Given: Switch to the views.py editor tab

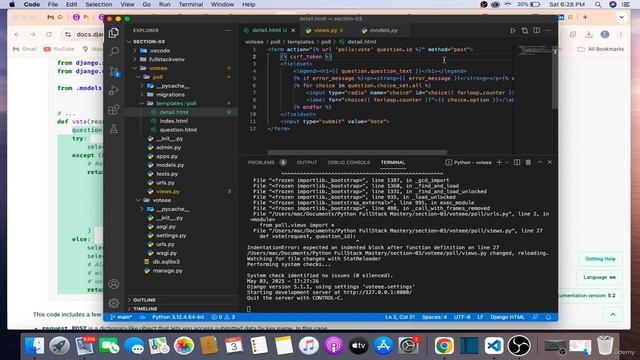Looking at the screenshot, I should point(326,30).
